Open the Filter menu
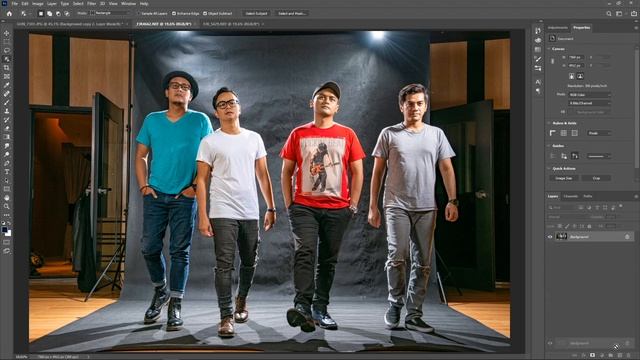 (x=91, y=4)
